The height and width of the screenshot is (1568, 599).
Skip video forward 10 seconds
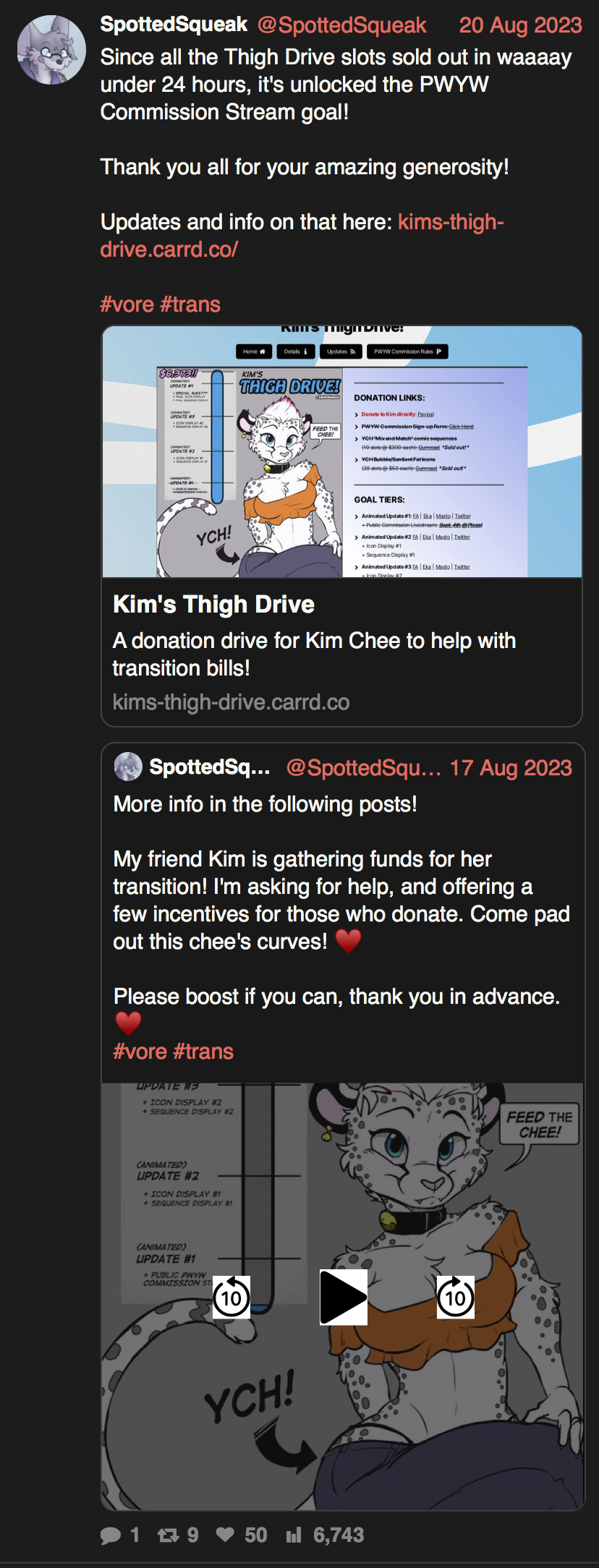pos(456,1298)
